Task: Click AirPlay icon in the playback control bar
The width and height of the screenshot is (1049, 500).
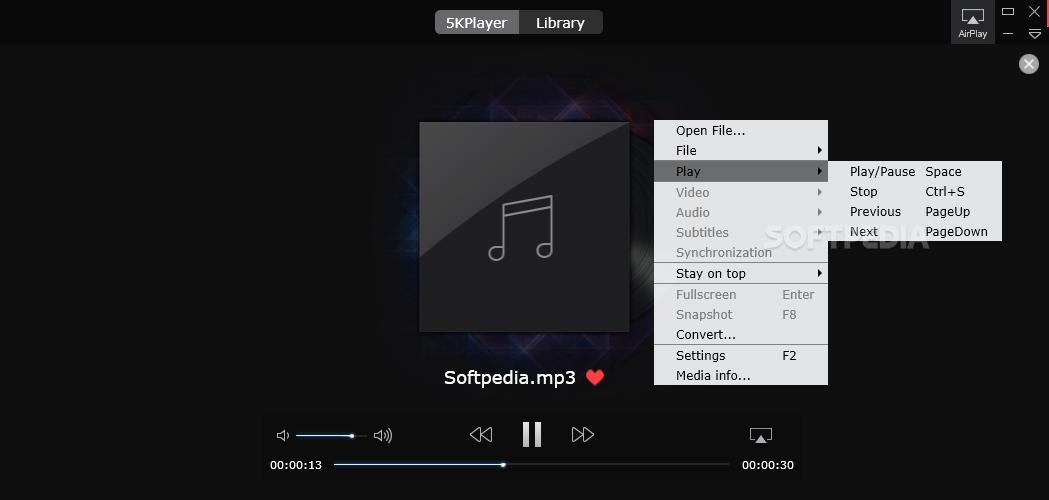Action: coord(761,435)
